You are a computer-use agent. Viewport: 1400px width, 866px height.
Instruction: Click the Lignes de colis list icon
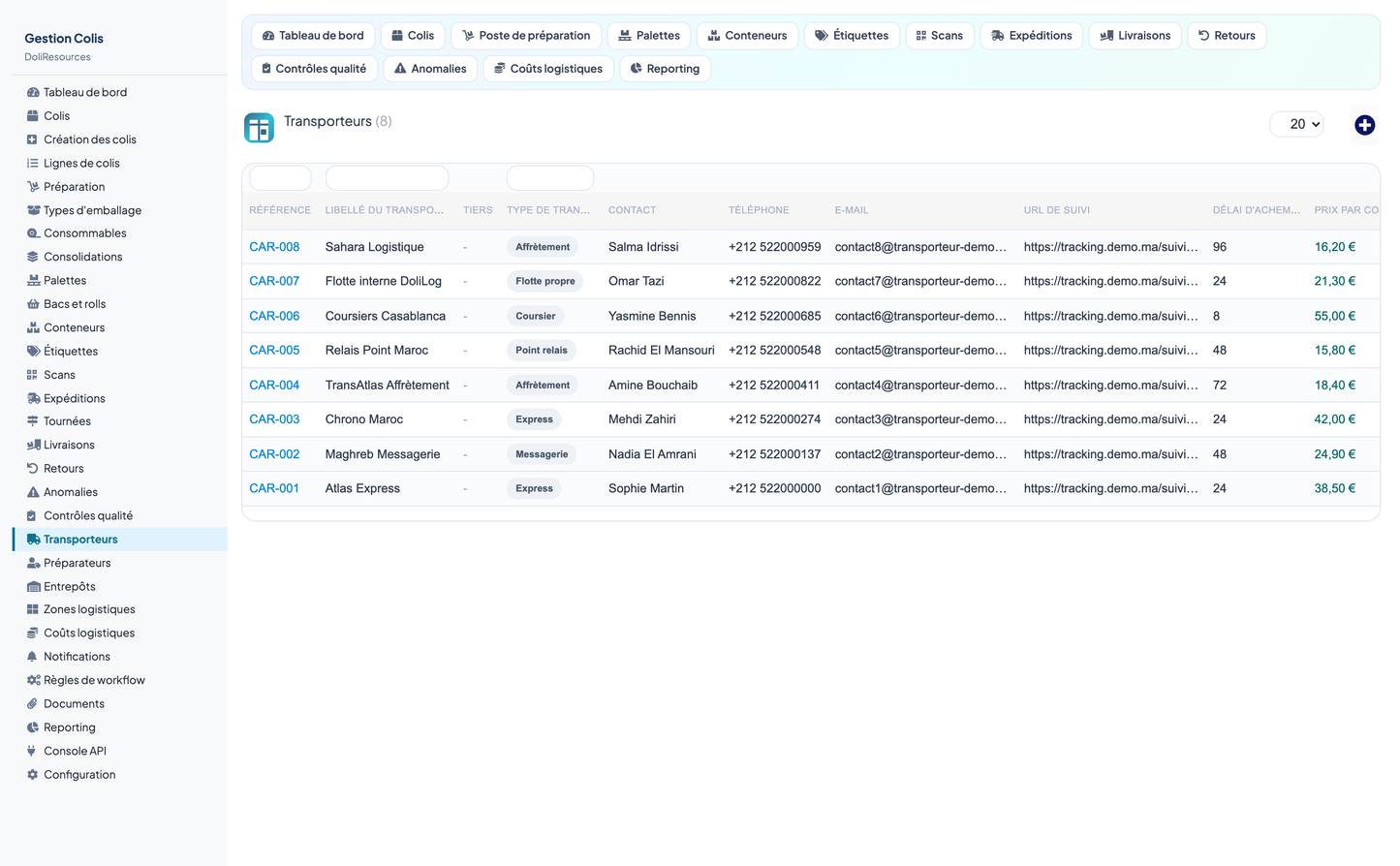pos(33,163)
